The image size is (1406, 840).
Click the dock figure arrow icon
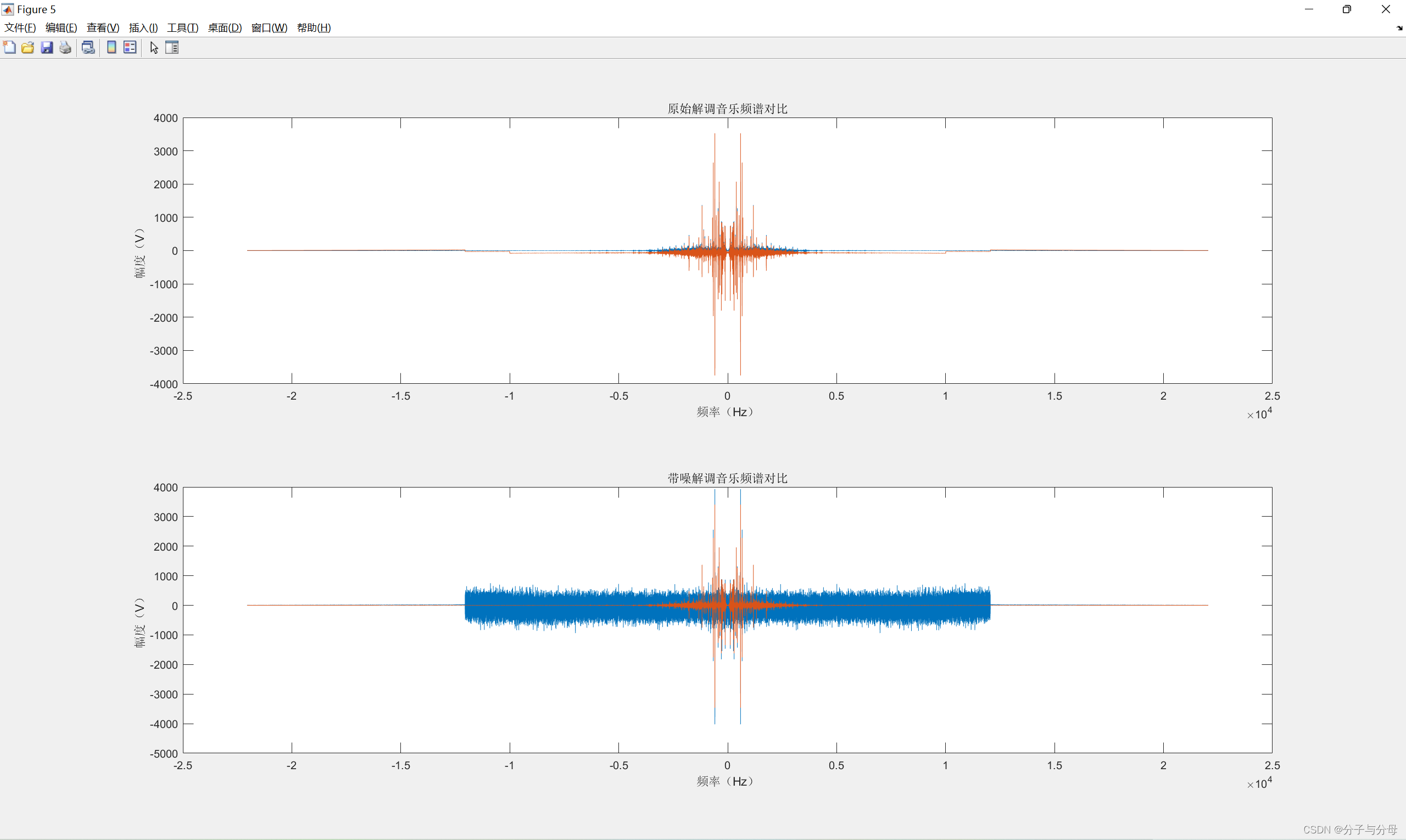(1399, 28)
